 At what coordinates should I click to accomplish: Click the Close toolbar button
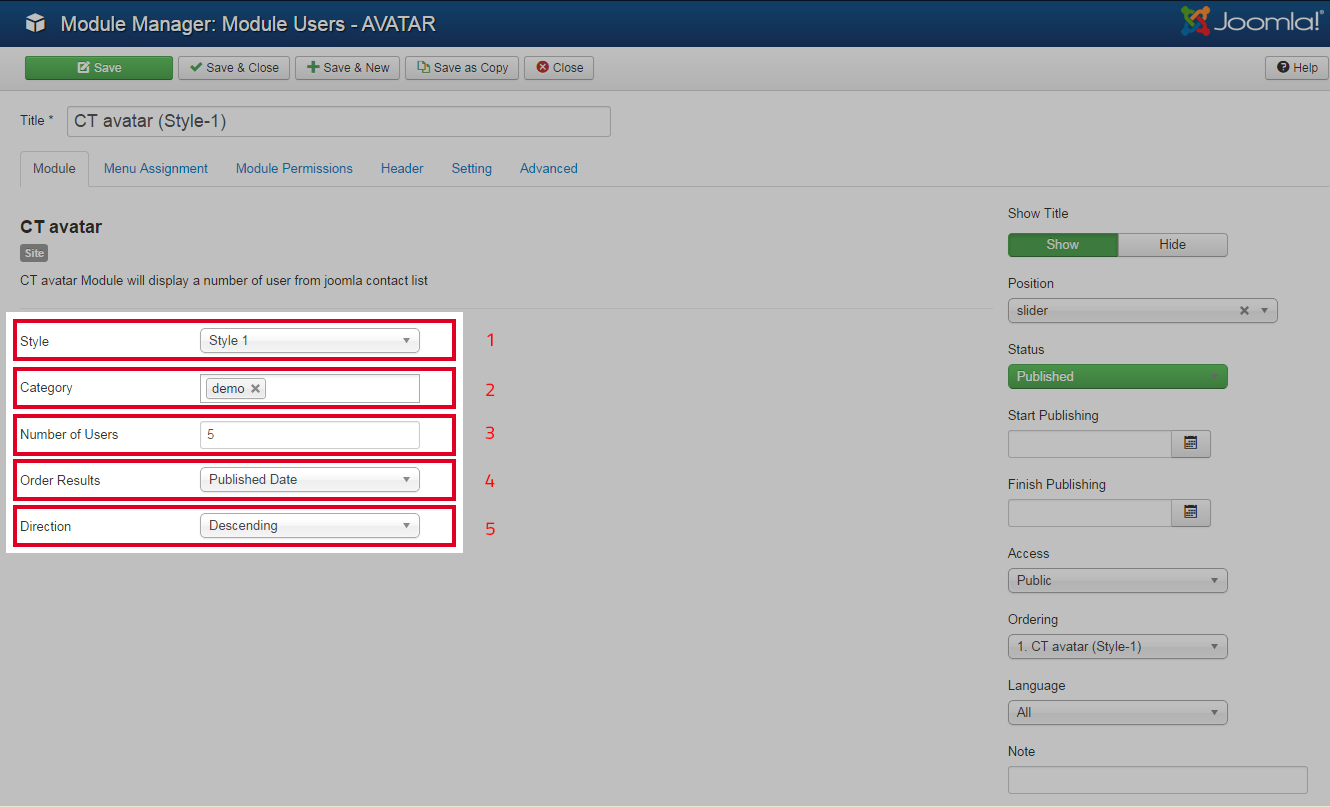pos(559,68)
